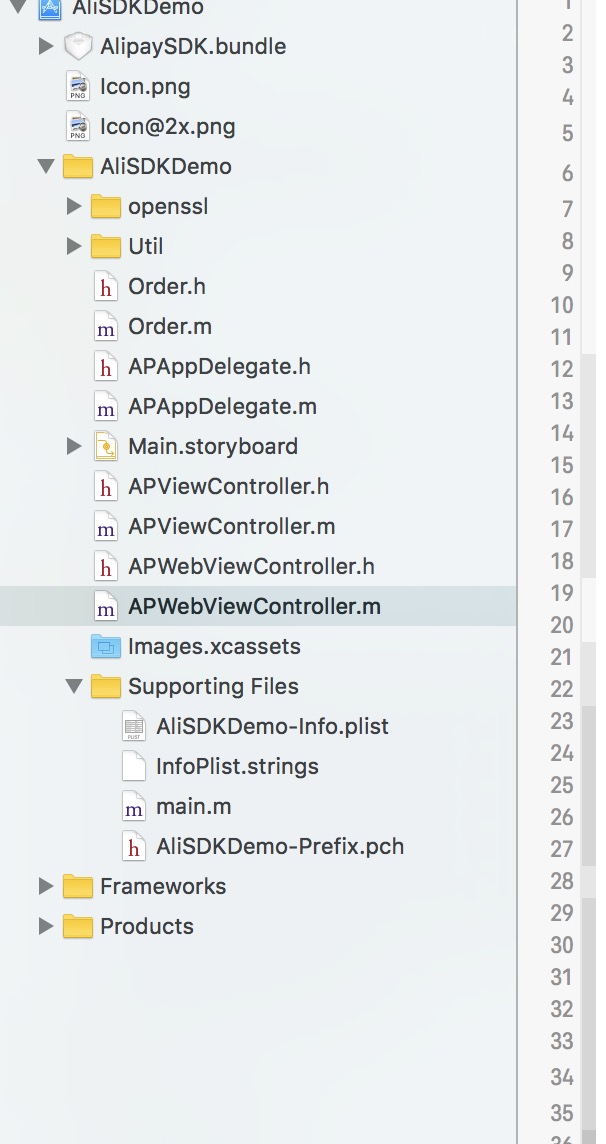
Task: Click the Products folder icon
Action: coord(77,927)
